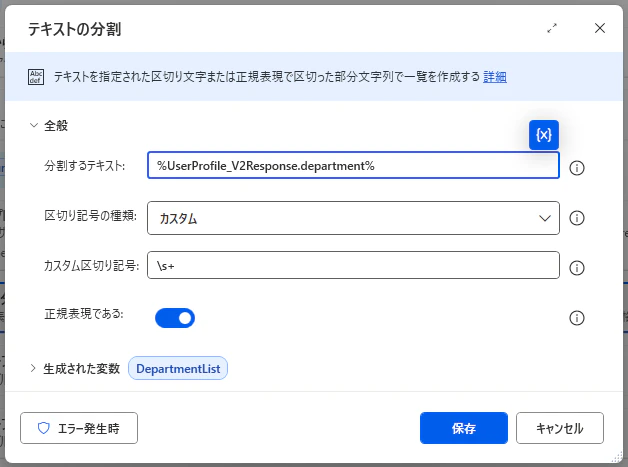Open the {x} variable picker

(x=543, y=135)
